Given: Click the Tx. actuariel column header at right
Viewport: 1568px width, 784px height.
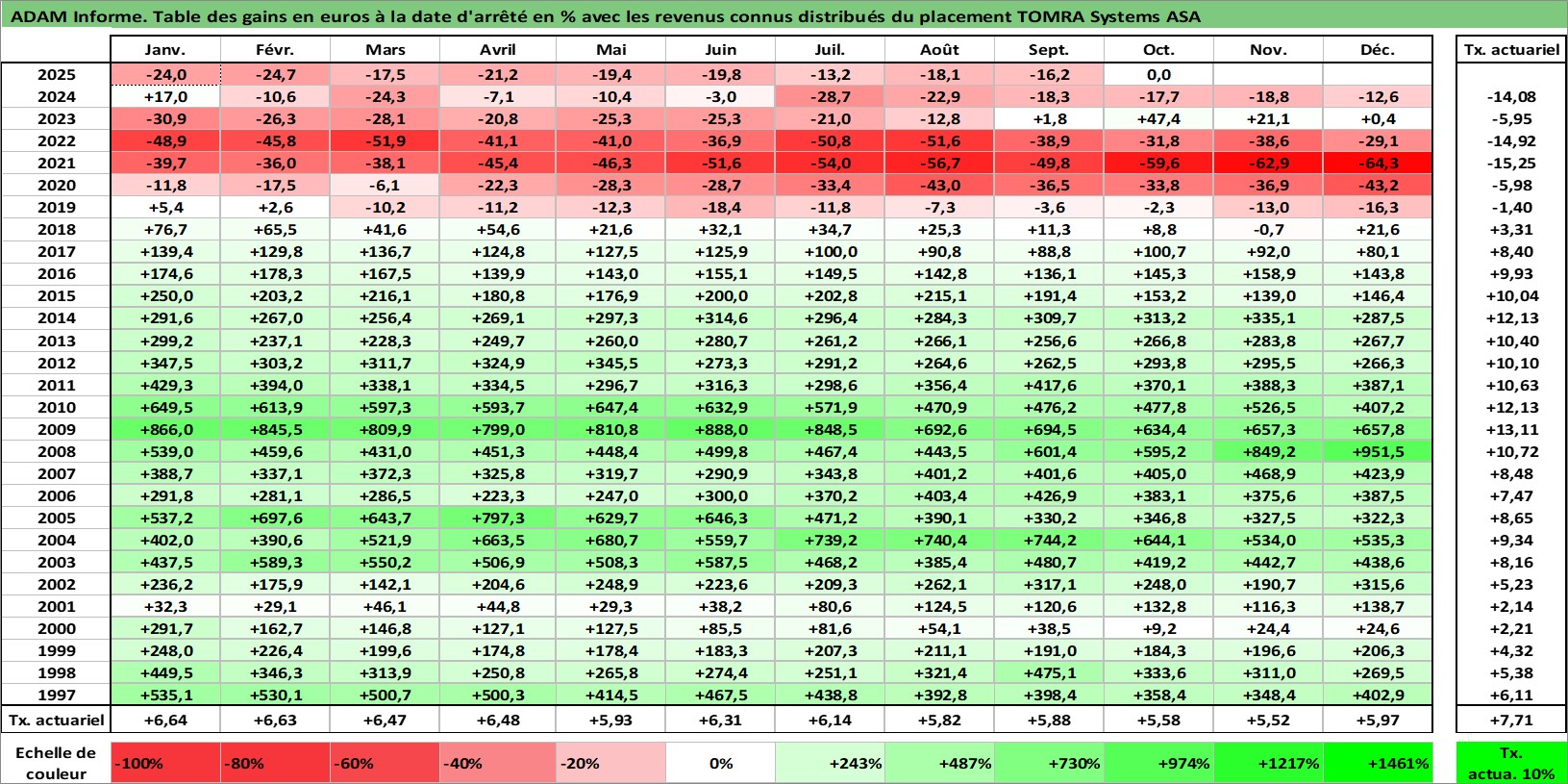Looking at the screenshot, I should (1511, 50).
